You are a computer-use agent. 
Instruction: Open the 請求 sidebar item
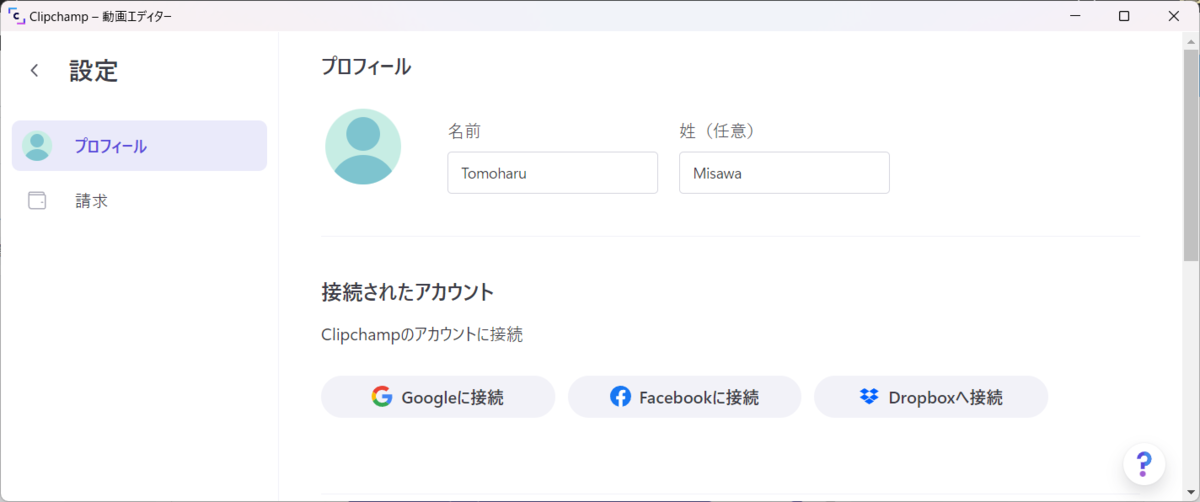coord(139,200)
